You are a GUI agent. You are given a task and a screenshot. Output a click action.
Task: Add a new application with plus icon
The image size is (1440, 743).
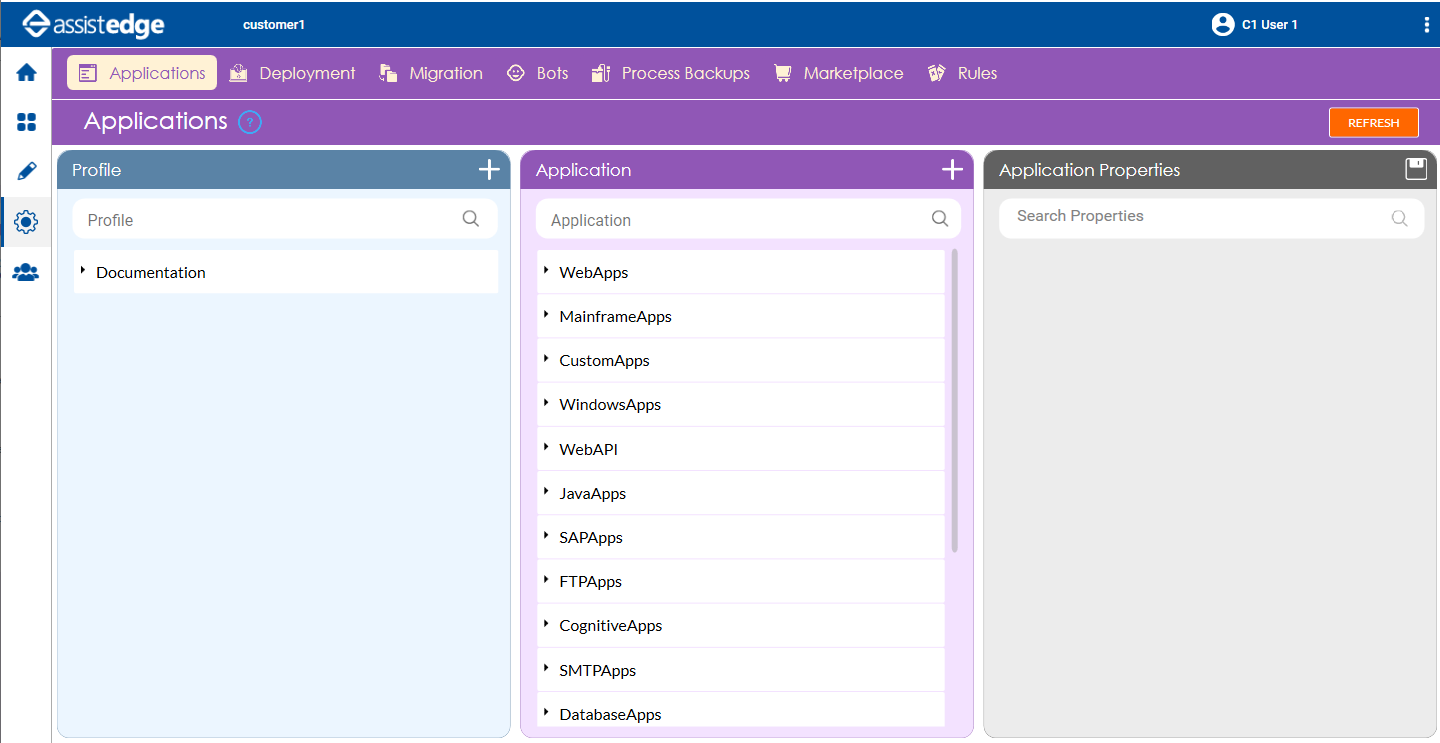click(x=952, y=170)
